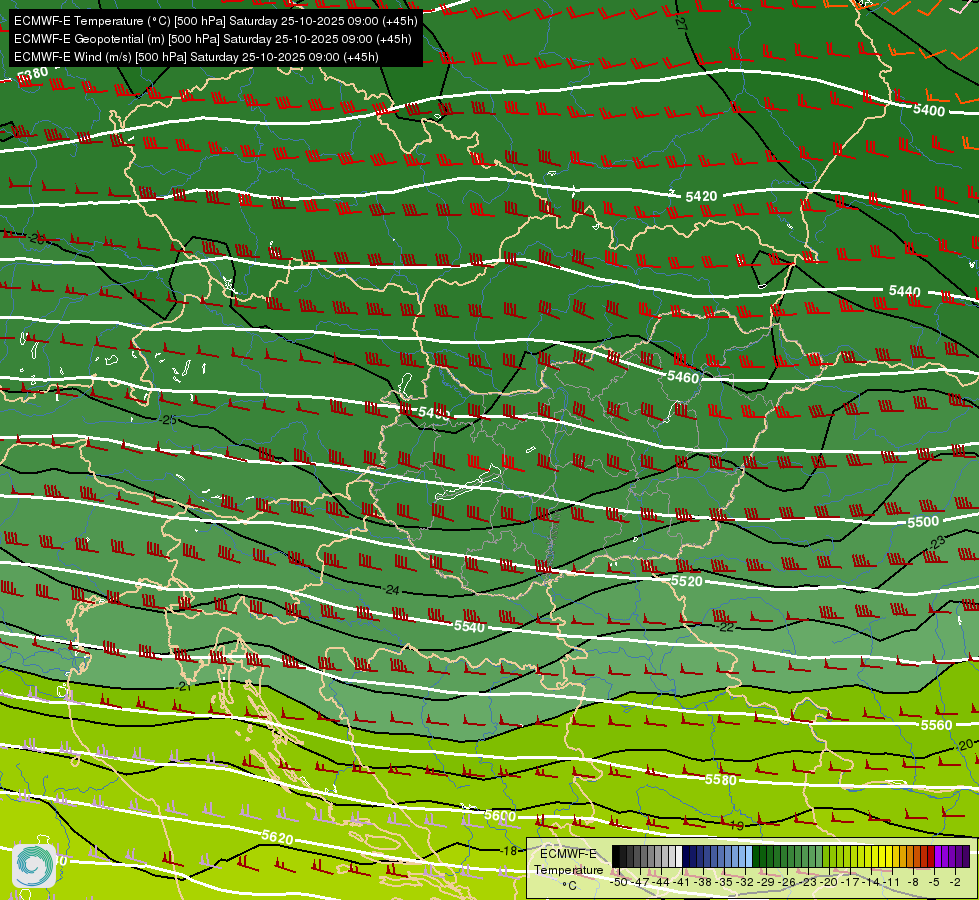Click the 5600 geopotential contour label

coord(500,815)
